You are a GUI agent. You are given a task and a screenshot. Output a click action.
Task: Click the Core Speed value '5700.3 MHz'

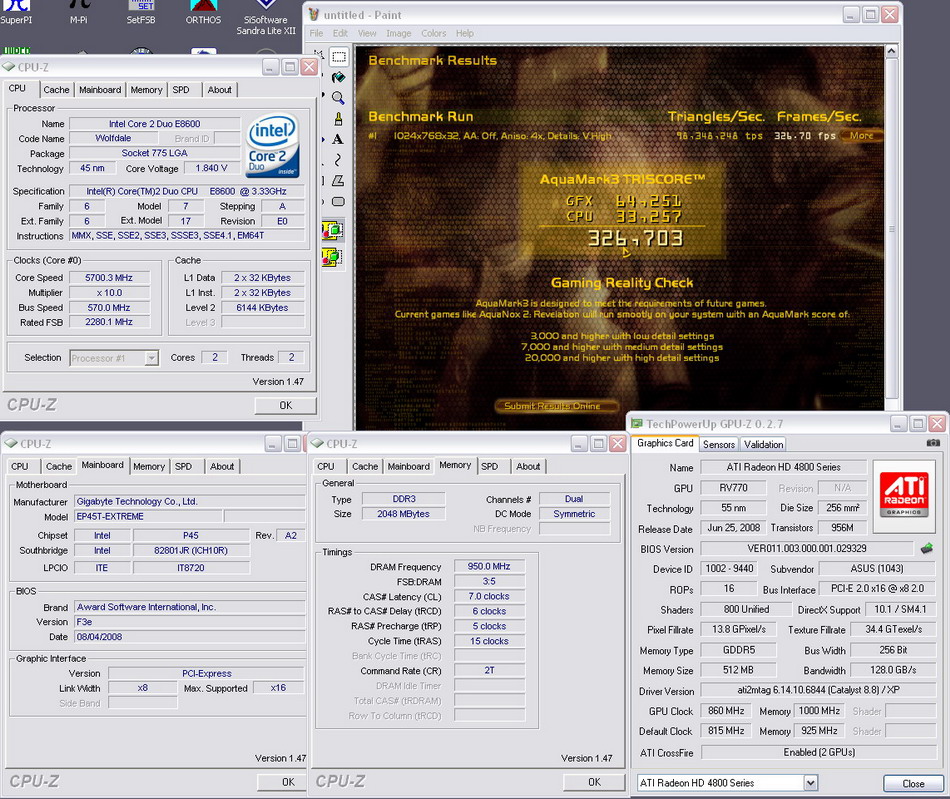109,277
